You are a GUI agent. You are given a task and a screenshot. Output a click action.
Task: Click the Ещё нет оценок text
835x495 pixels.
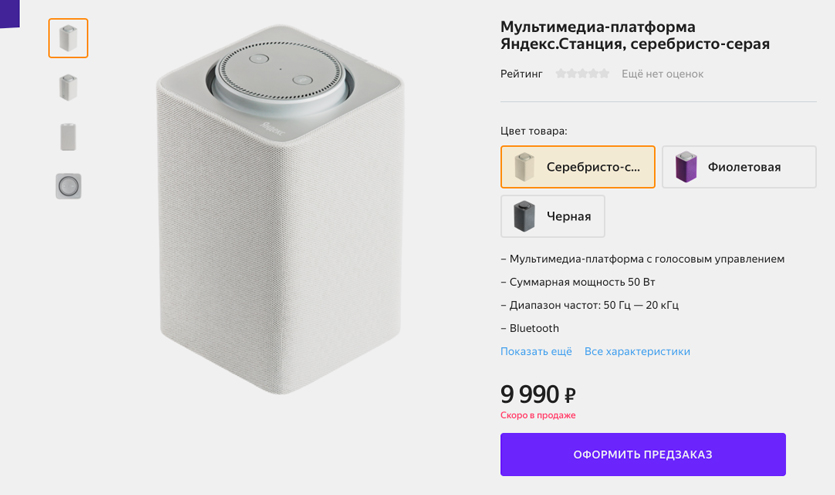pos(662,74)
